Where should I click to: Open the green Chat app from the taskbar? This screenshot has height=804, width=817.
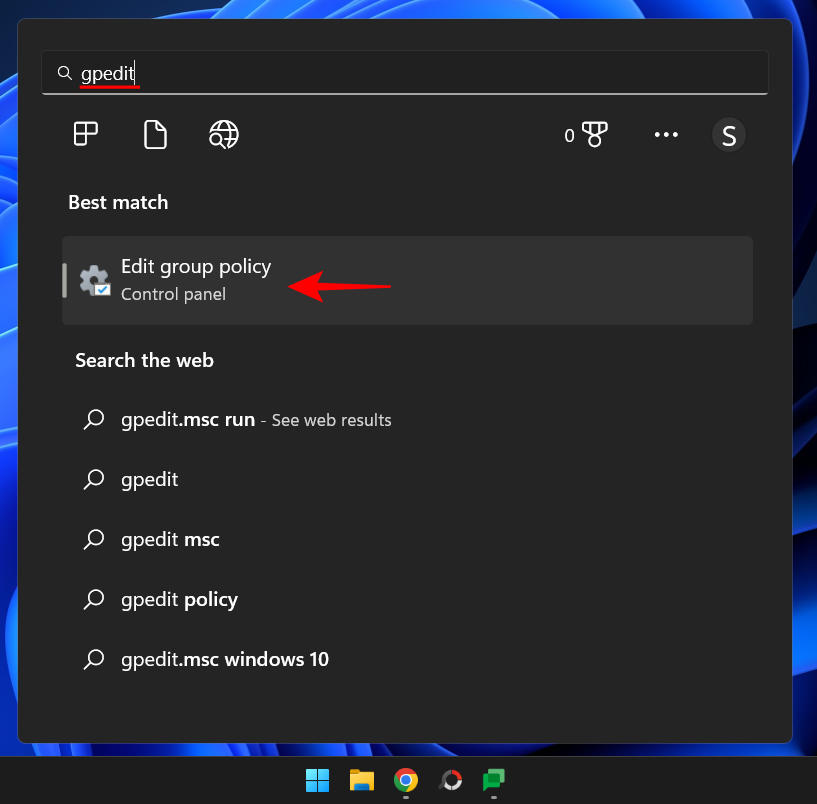coord(492,779)
